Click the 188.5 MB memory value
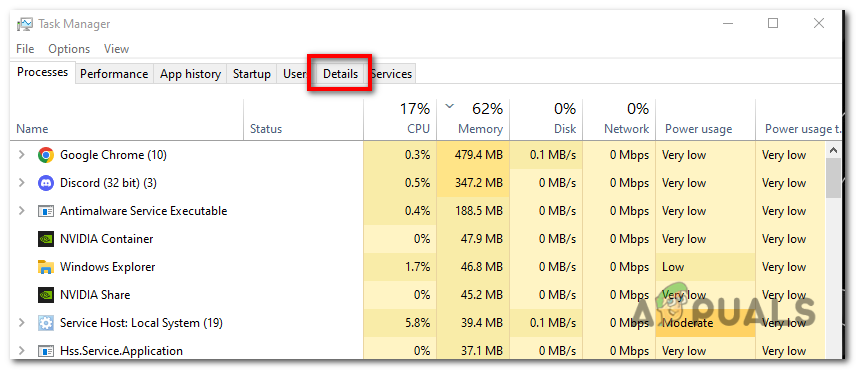This screenshot has height=370, width=856. click(x=478, y=211)
